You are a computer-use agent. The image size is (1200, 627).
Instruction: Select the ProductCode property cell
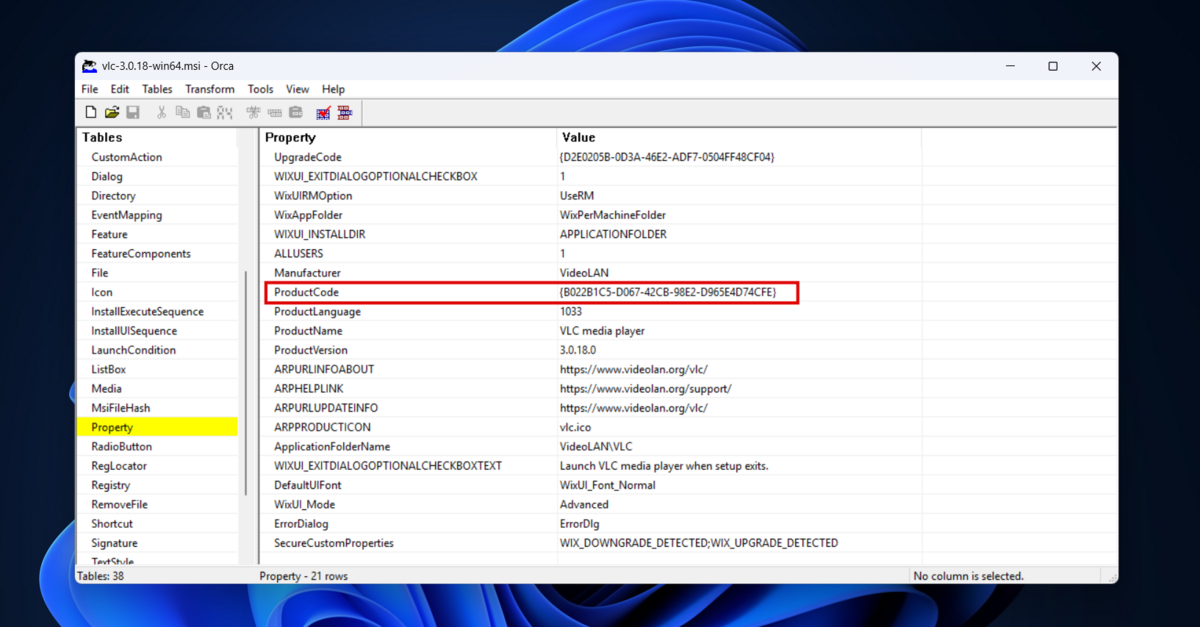point(306,292)
